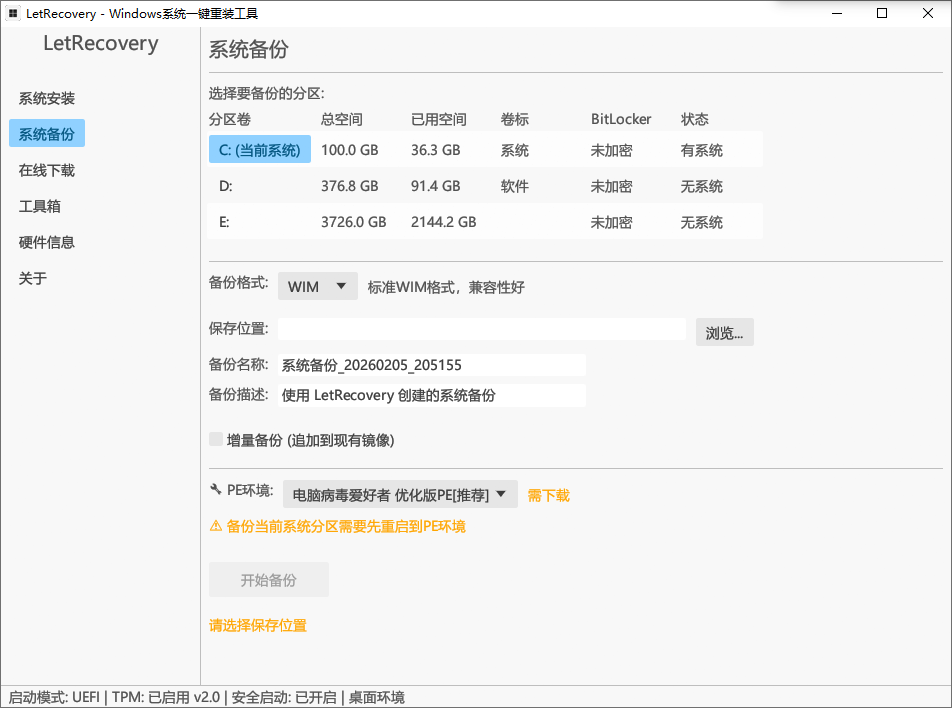952x708 pixels.
Task: Open the 系统安装 section in sidebar
Action: pos(46,98)
